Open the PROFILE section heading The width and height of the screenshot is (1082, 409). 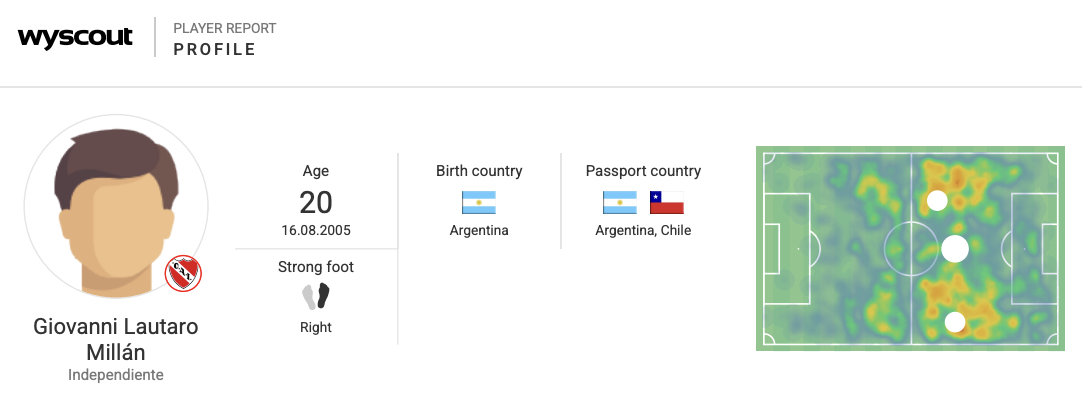[x=214, y=50]
